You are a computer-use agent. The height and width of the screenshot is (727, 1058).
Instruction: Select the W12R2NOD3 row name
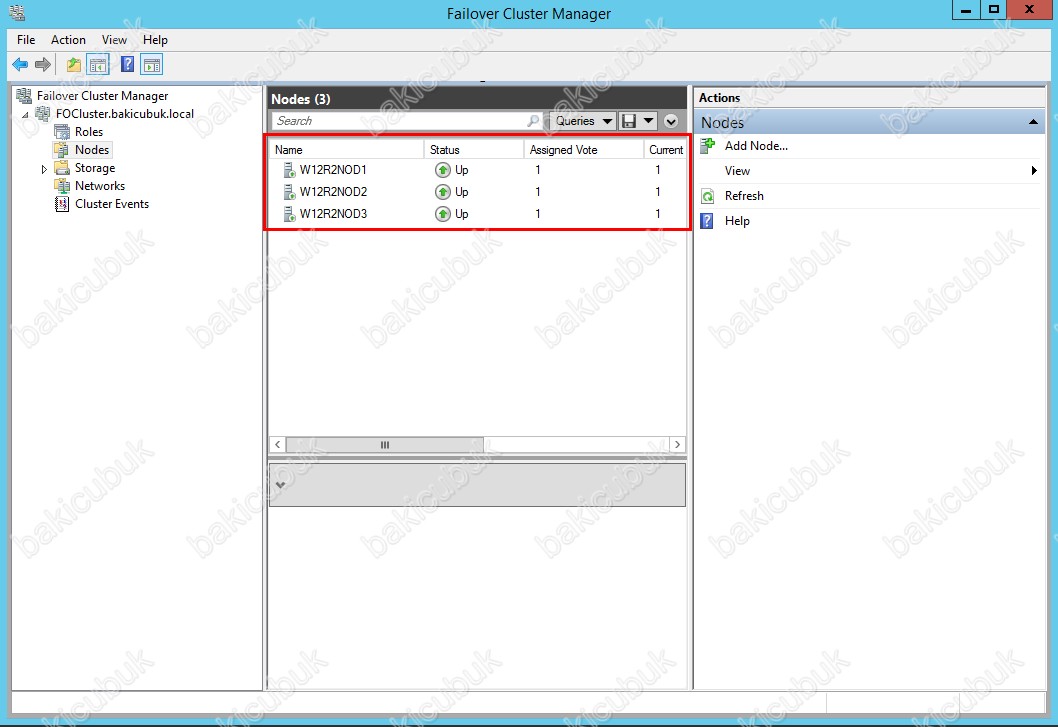333,214
